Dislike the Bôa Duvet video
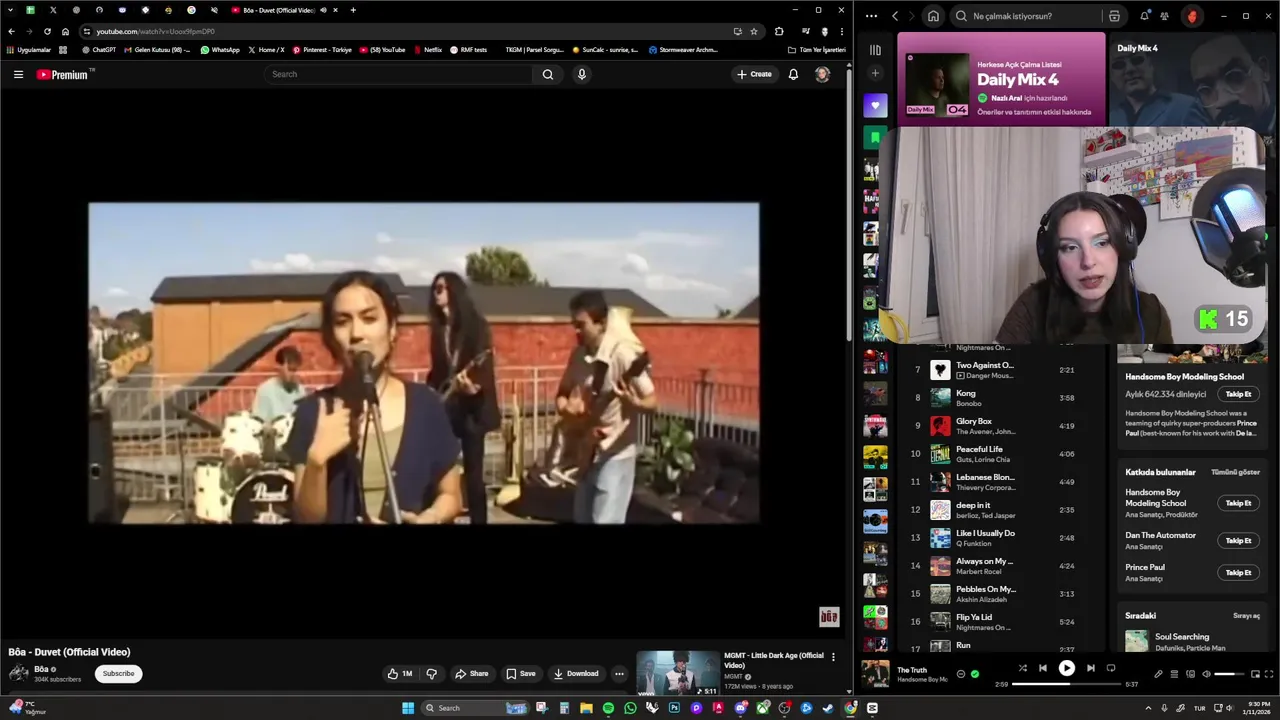 click(432, 673)
